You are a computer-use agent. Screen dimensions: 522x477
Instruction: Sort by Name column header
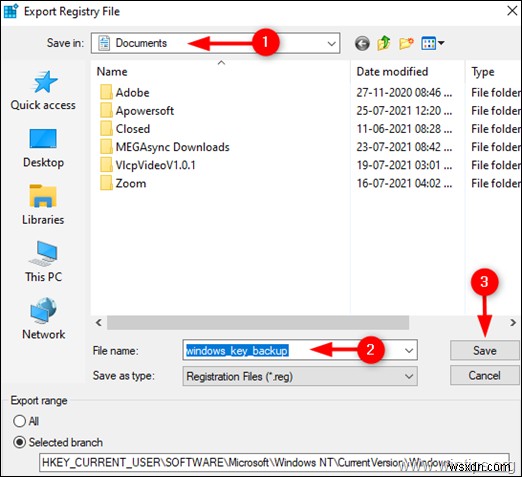[x=112, y=71]
